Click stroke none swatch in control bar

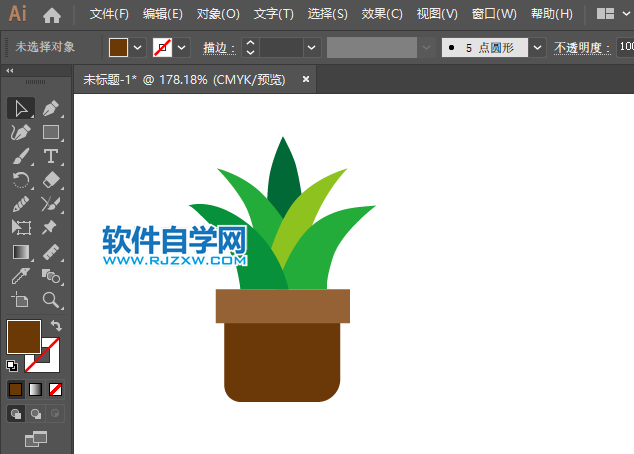tap(163, 48)
